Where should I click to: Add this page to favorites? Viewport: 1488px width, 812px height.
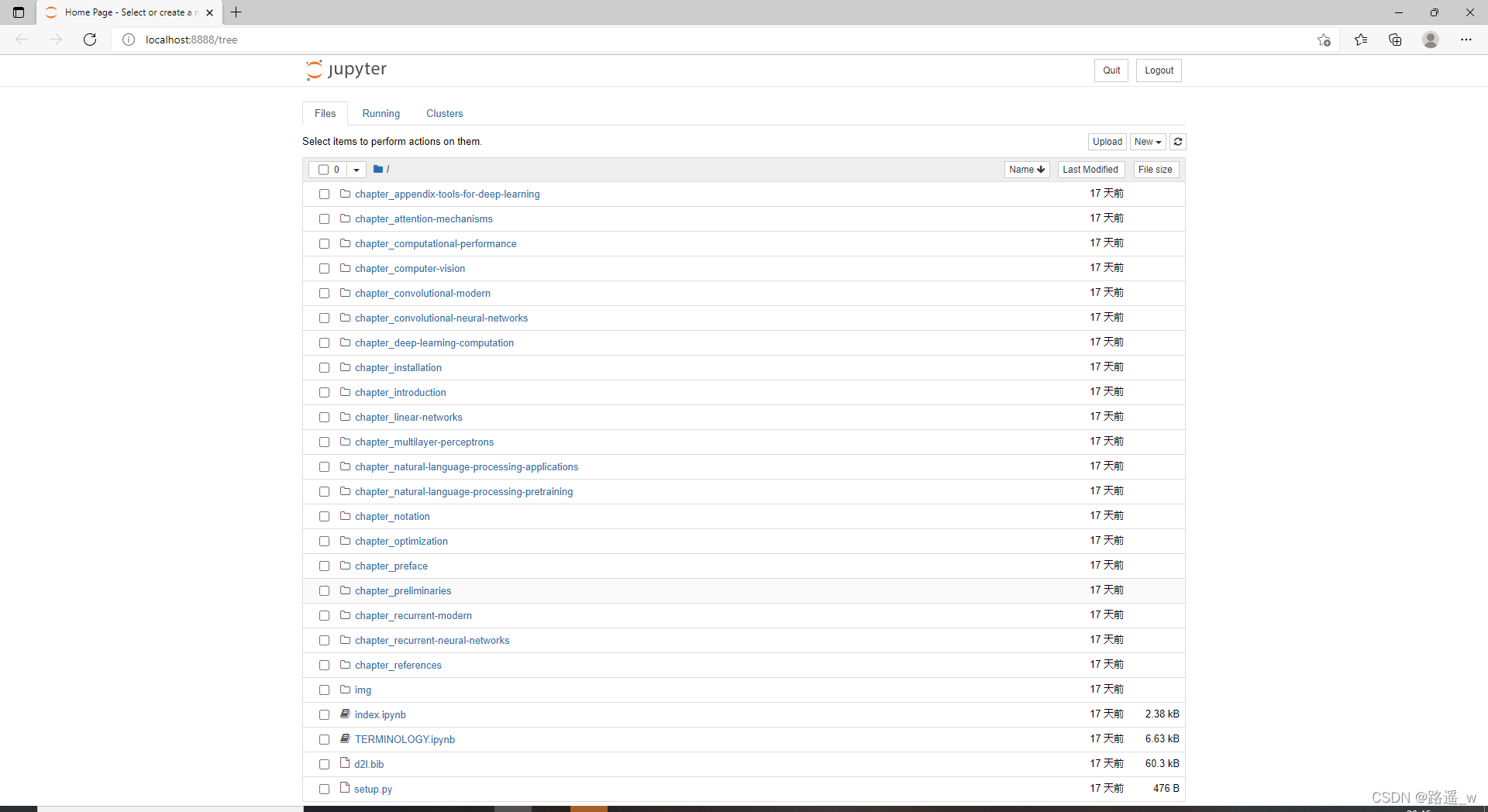[x=1324, y=40]
